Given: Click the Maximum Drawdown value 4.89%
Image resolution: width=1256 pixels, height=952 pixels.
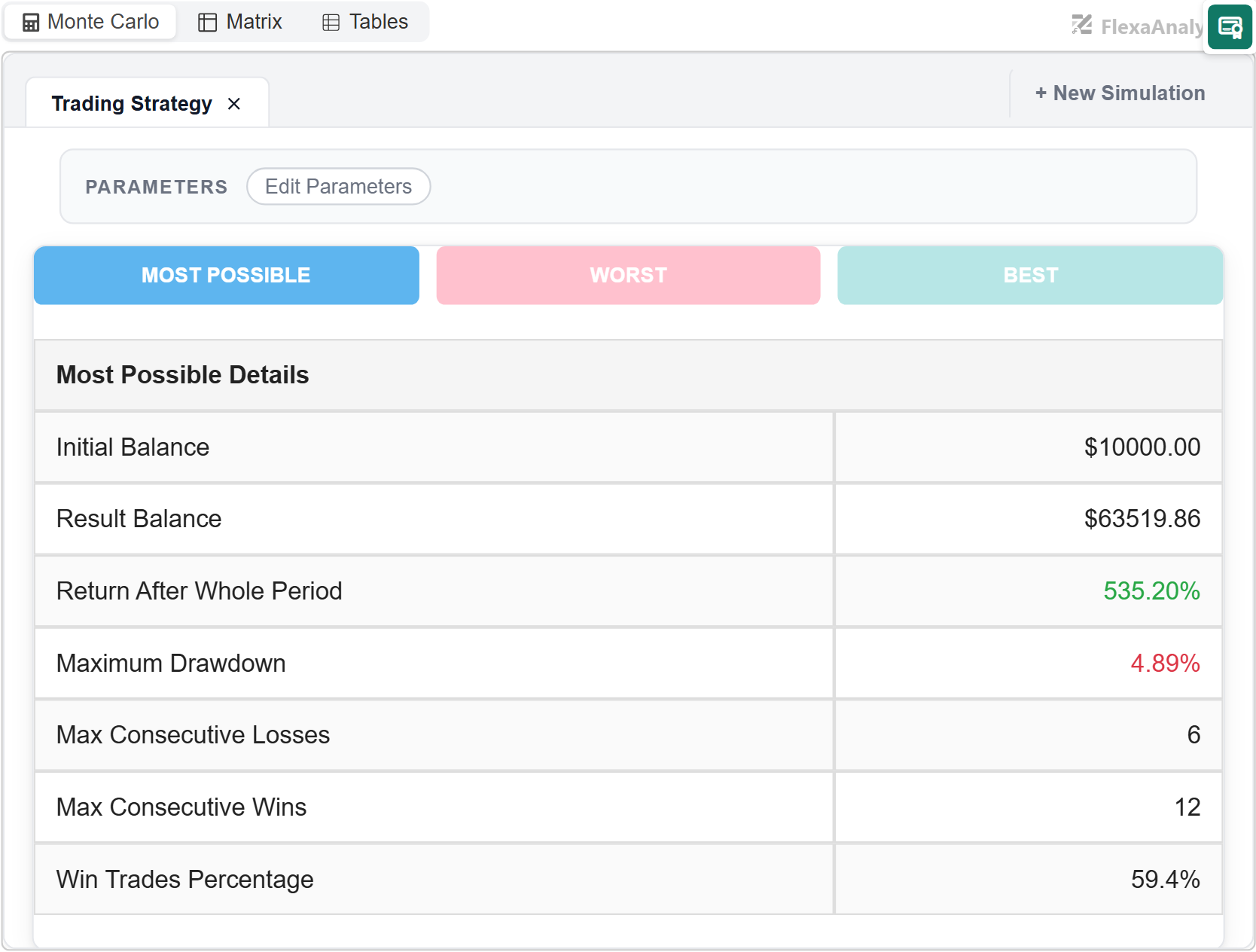Looking at the screenshot, I should click(1165, 664).
